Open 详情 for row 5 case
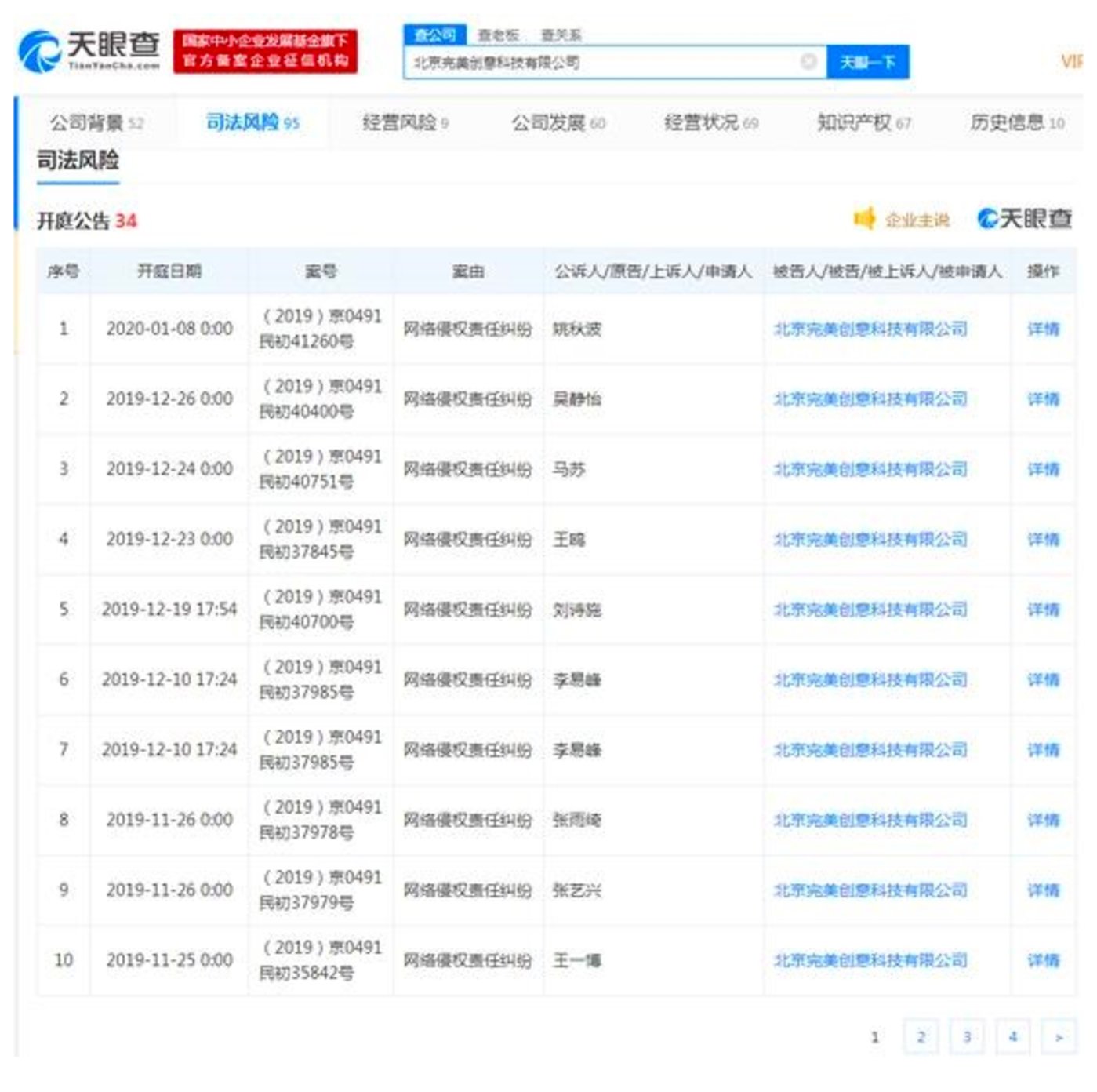 click(1043, 610)
